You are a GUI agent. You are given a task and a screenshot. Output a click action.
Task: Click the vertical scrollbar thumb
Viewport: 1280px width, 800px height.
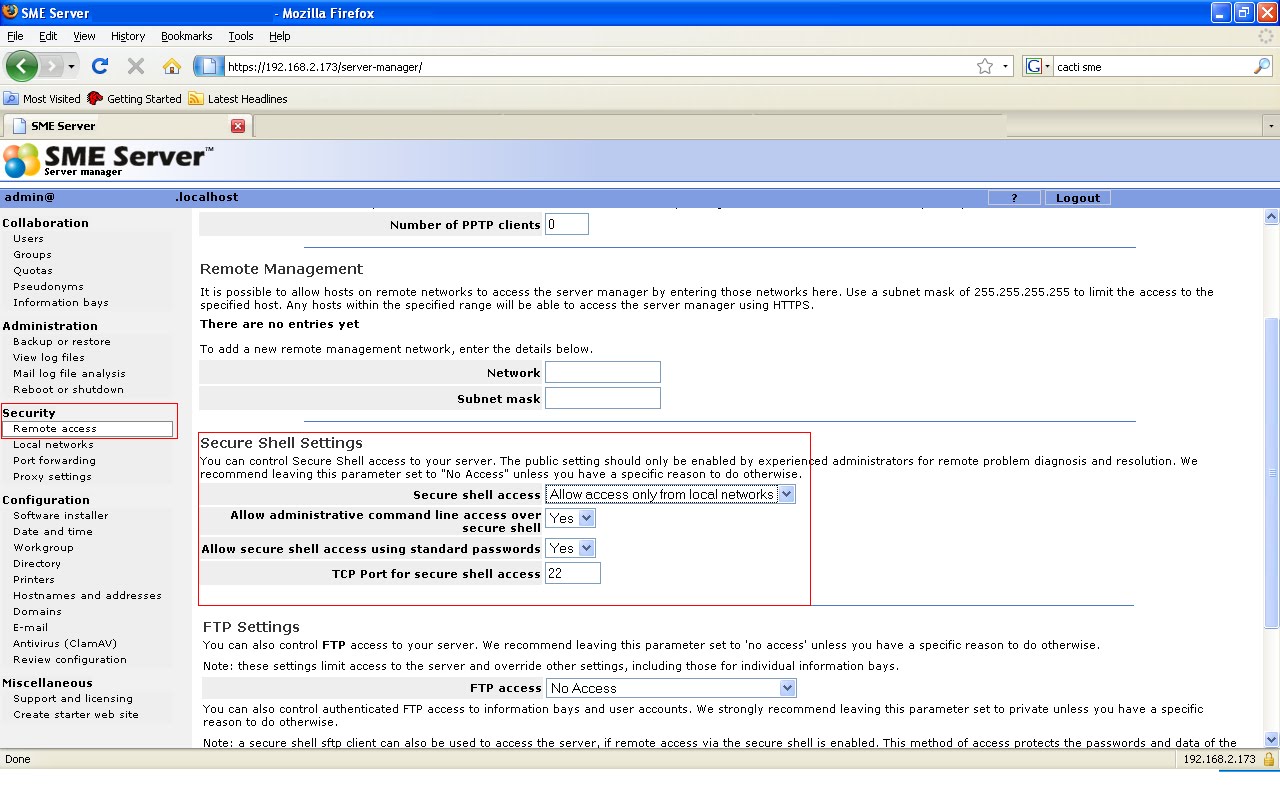1271,473
